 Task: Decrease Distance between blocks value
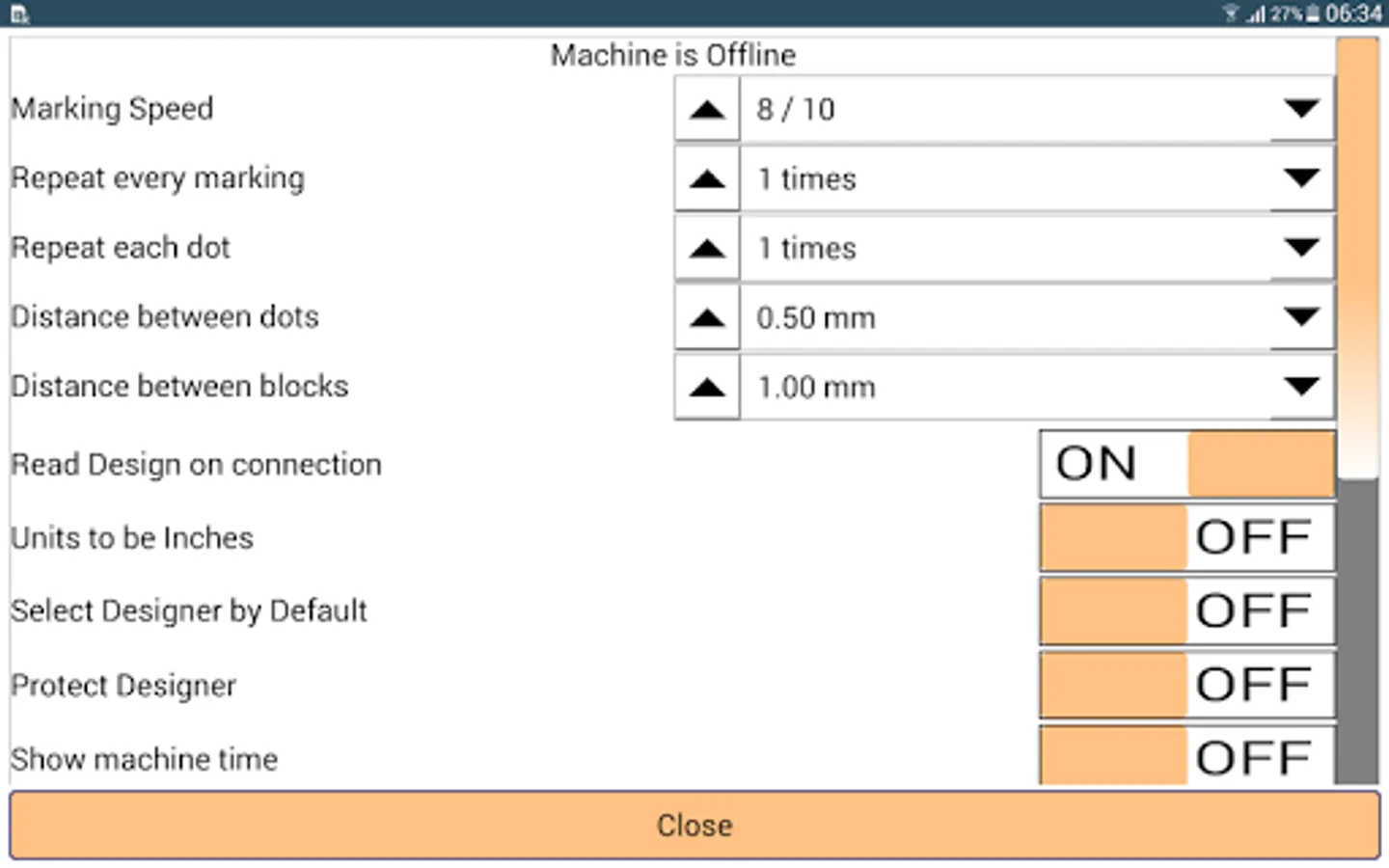[x=1301, y=387]
